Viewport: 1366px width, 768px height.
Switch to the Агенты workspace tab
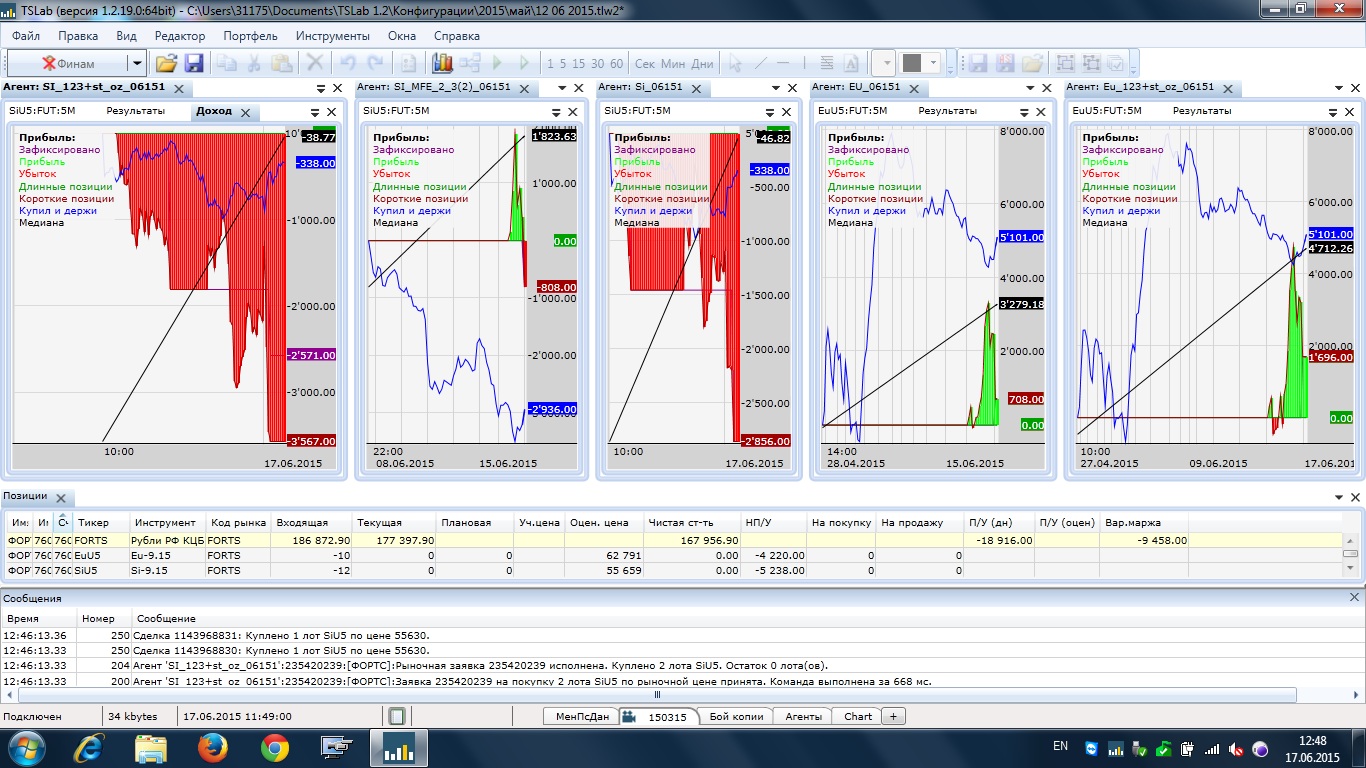point(803,716)
